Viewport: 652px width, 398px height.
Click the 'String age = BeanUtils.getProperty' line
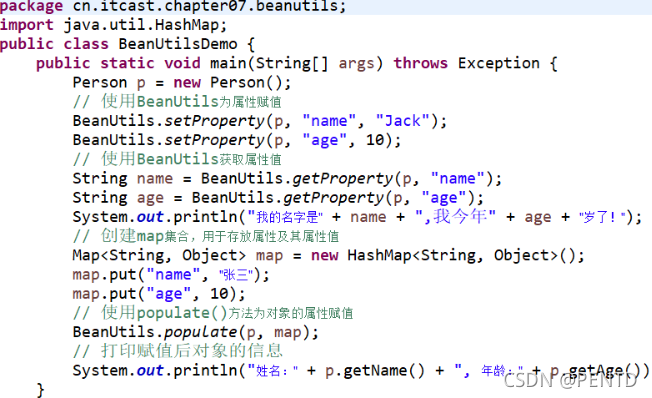[278, 198]
